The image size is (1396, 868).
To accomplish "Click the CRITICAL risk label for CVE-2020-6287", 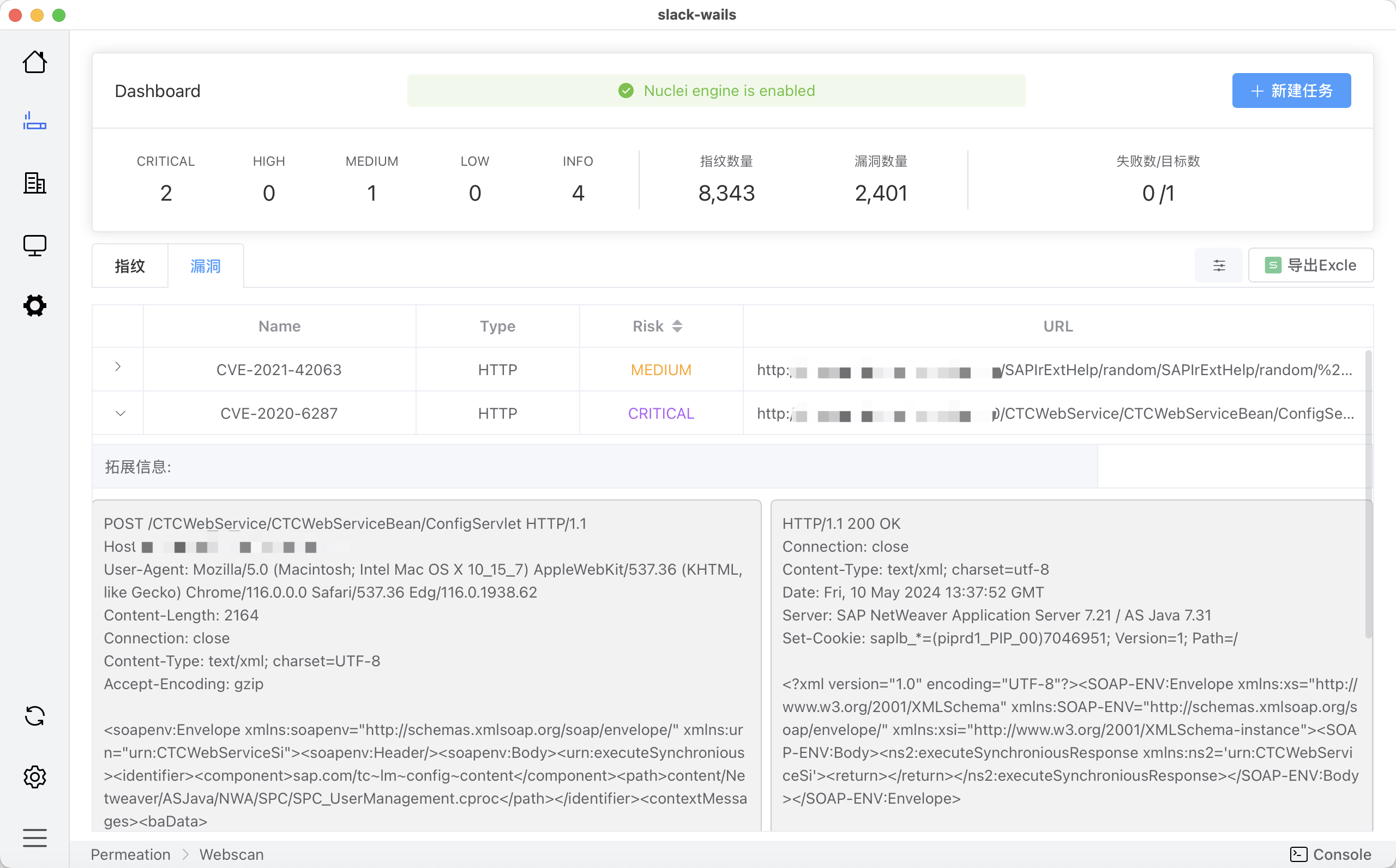I will [661, 413].
